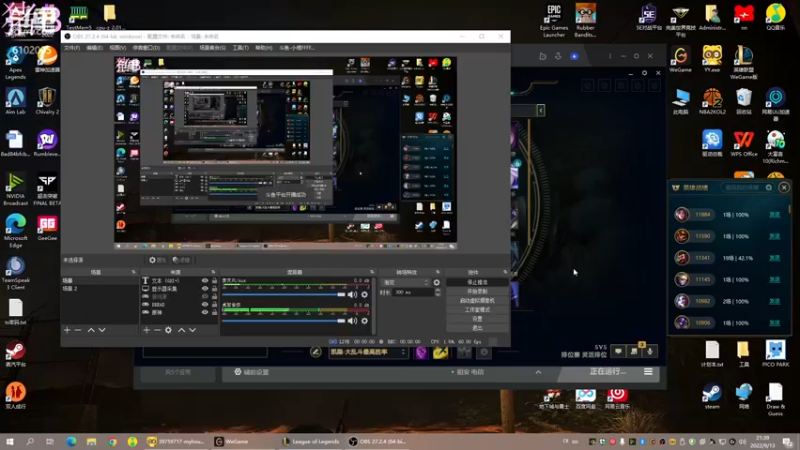Open transition properties gear icon
The image size is (800, 450).
point(437,282)
